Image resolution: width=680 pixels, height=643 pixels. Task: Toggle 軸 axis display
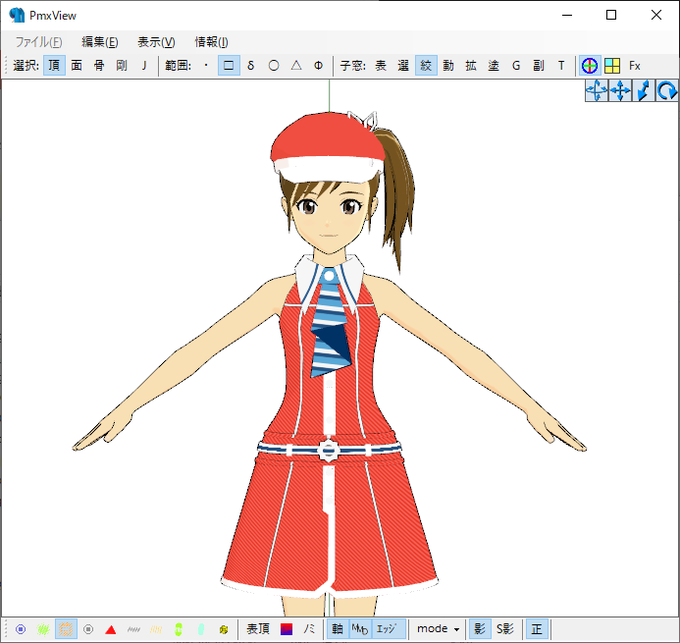tap(337, 629)
